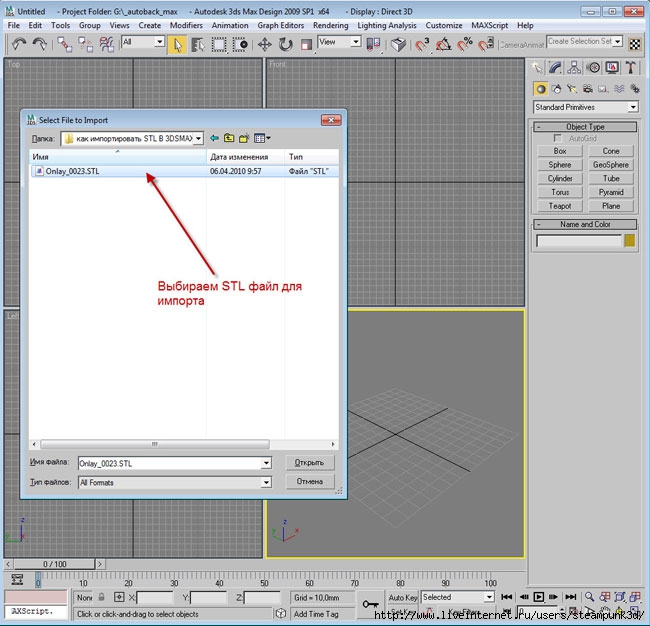Screen dimensions: 650x626
Task: Toggle Spinner Snap
Action: (486, 44)
